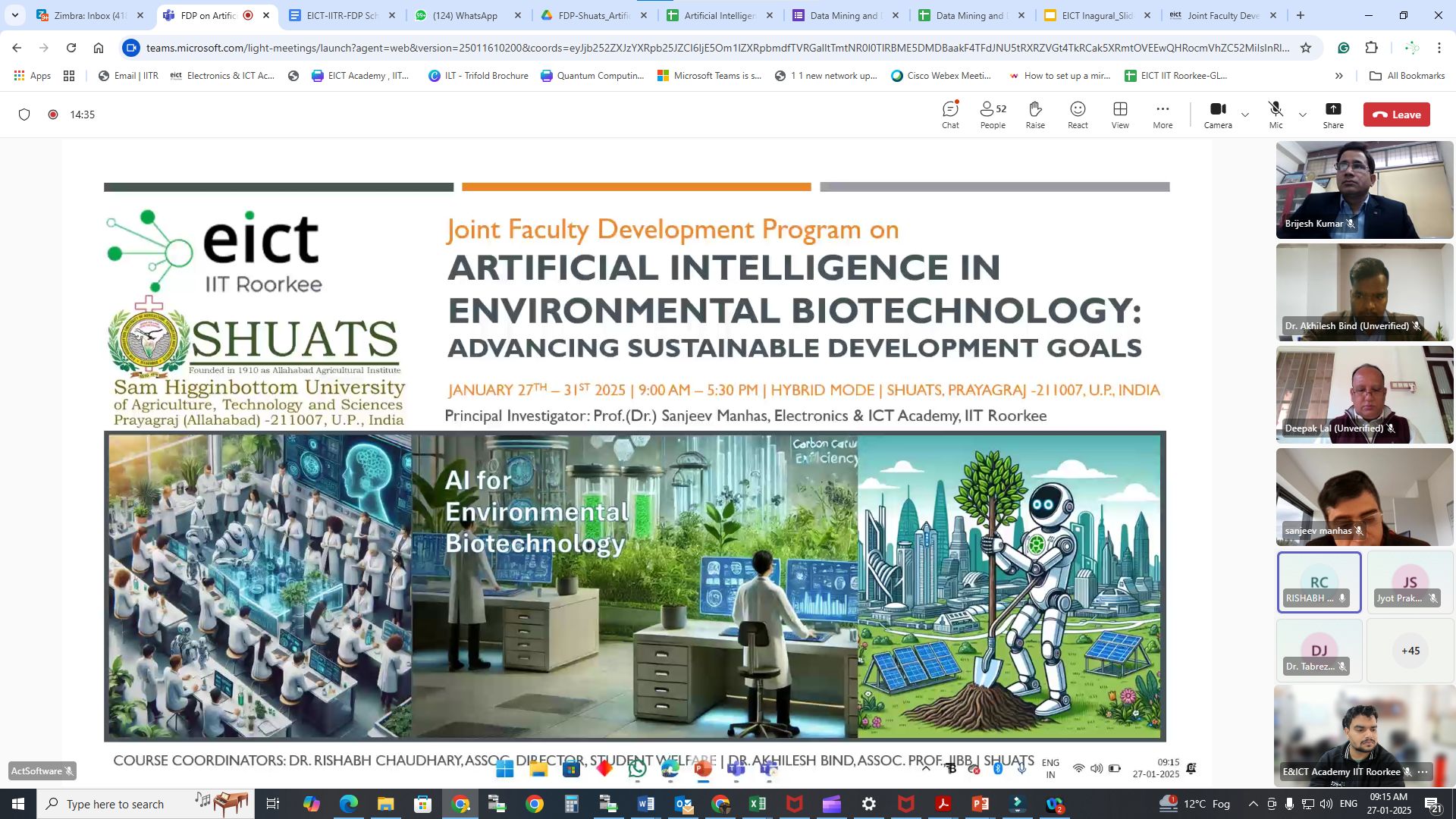Show the People participants list

(992, 115)
